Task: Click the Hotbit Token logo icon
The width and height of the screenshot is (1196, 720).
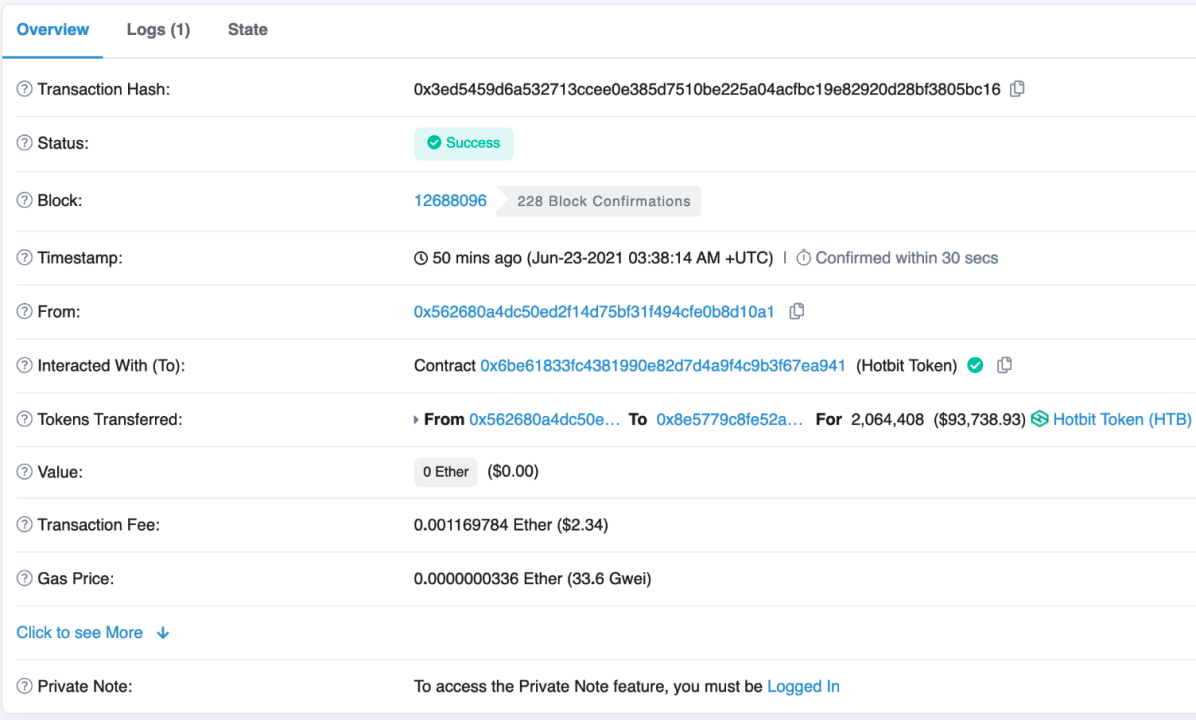Action: pyautogui.click(x=1040, y=420)
